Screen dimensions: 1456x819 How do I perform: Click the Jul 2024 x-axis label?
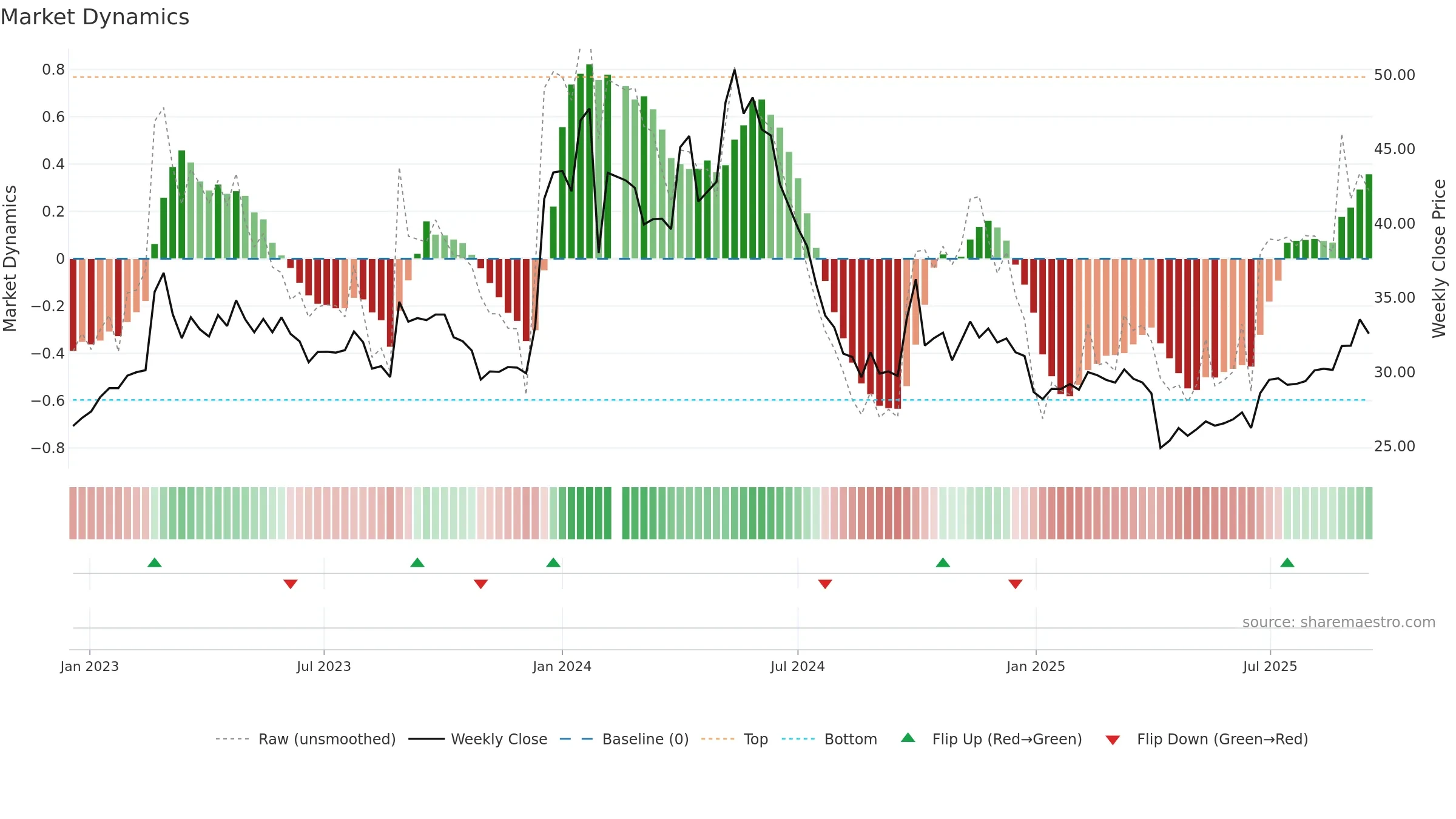(798, 666)
